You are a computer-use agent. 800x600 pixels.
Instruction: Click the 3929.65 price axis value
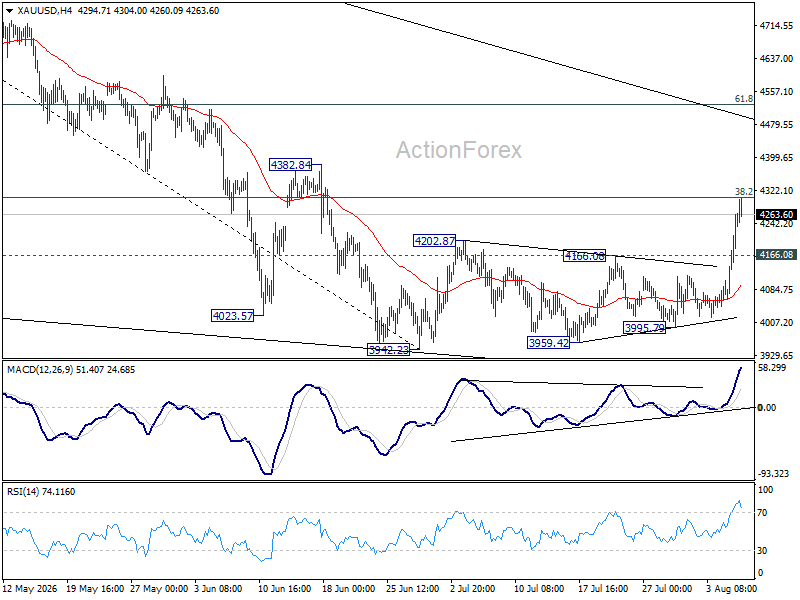click(x=776, y=355)
